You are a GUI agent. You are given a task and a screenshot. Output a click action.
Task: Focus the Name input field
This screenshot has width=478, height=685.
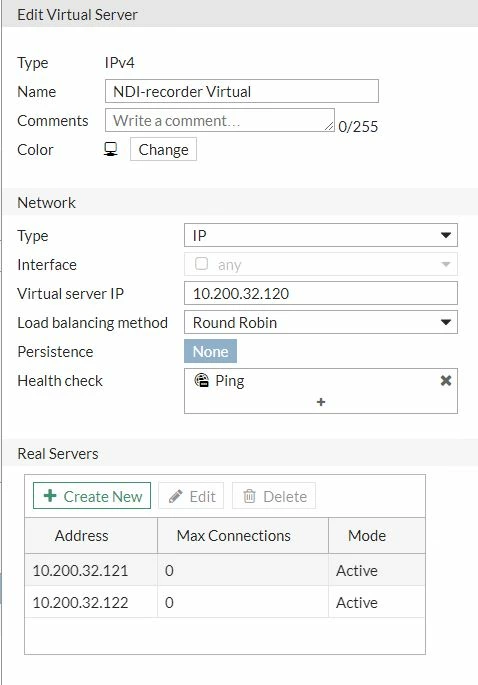pos(242,91)
